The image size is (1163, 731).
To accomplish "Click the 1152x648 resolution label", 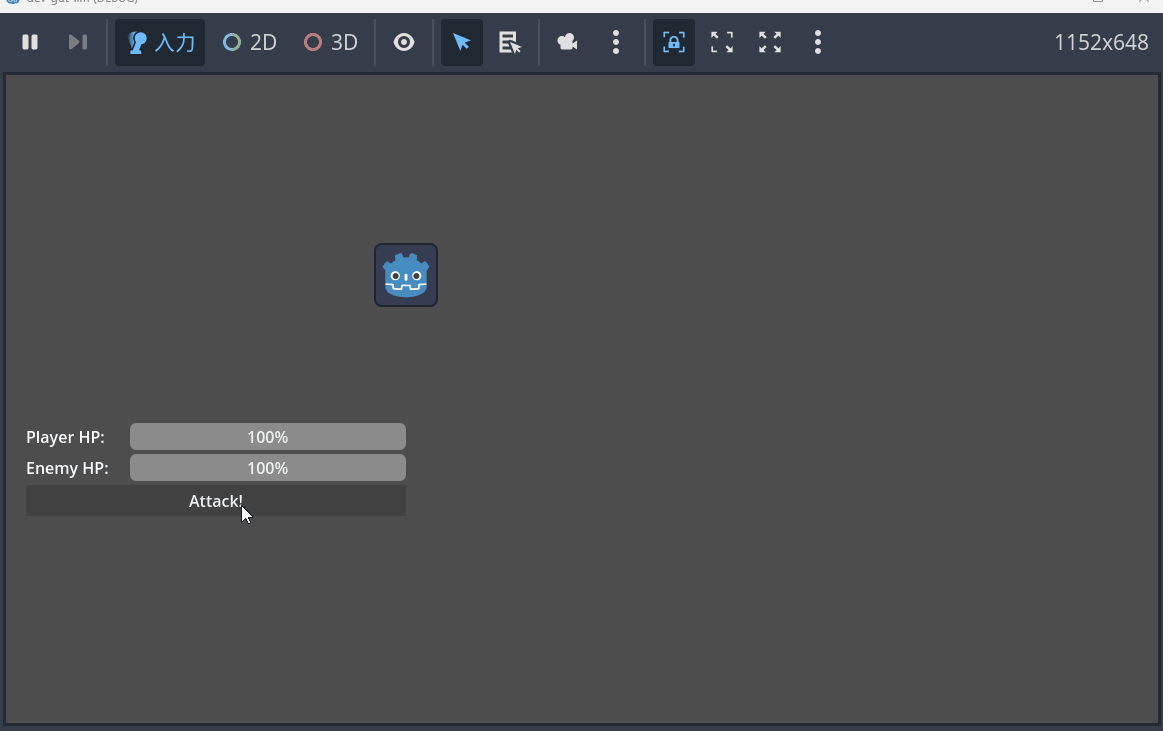I will (1101, 42).
